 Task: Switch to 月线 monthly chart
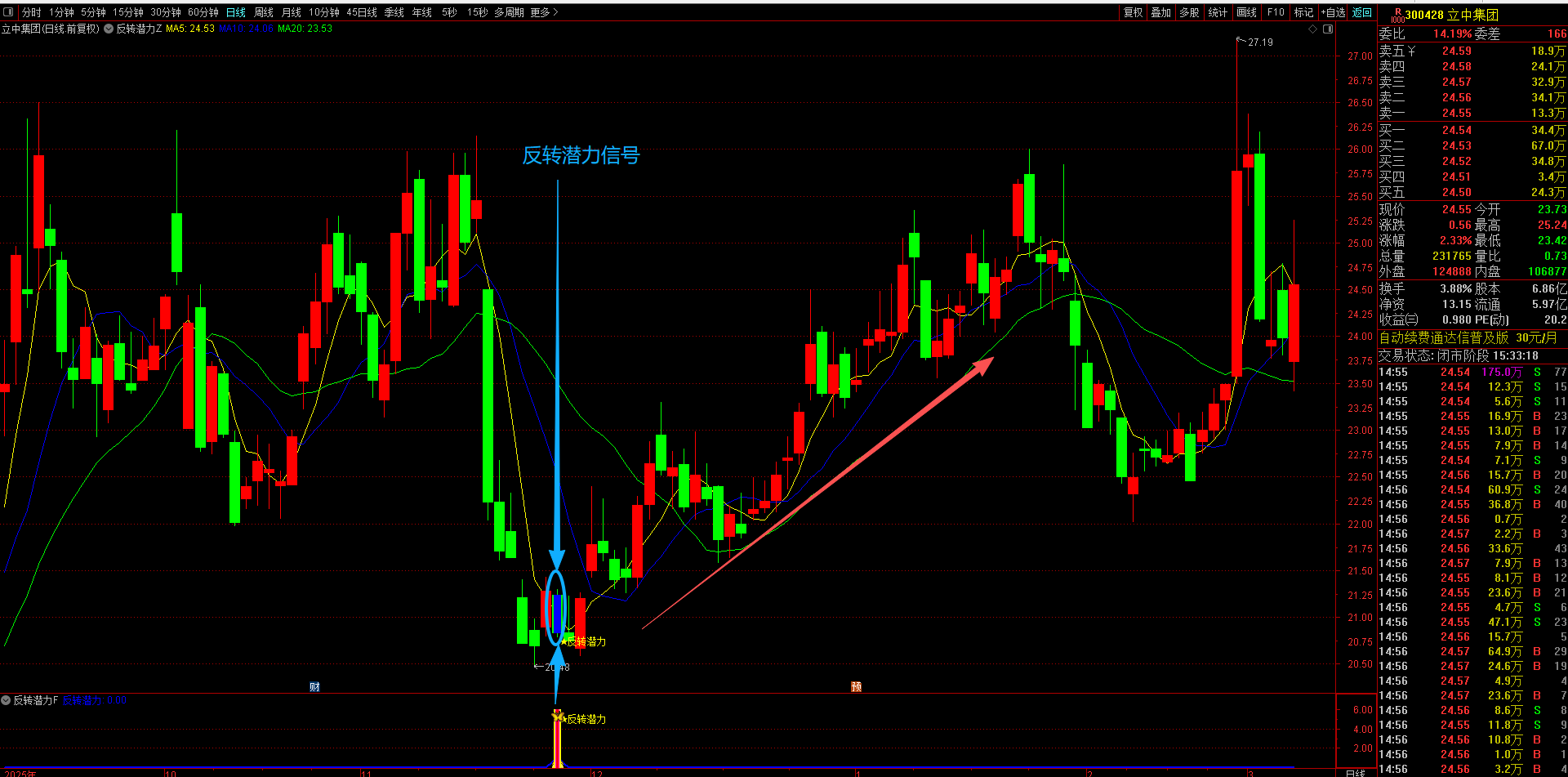(291, 12)
